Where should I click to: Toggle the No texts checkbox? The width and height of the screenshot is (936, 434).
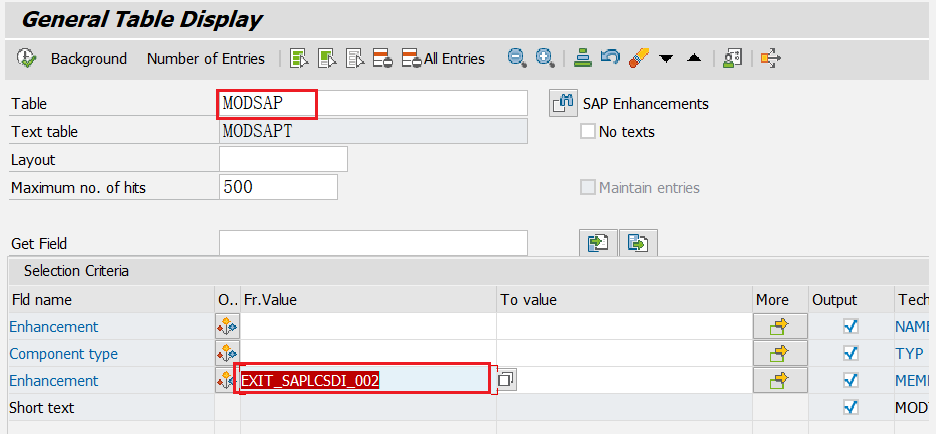[x=588, y=131]
